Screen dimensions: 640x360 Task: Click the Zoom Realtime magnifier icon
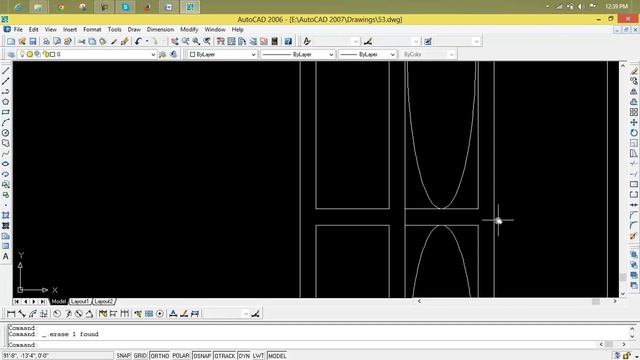[186, 41]
